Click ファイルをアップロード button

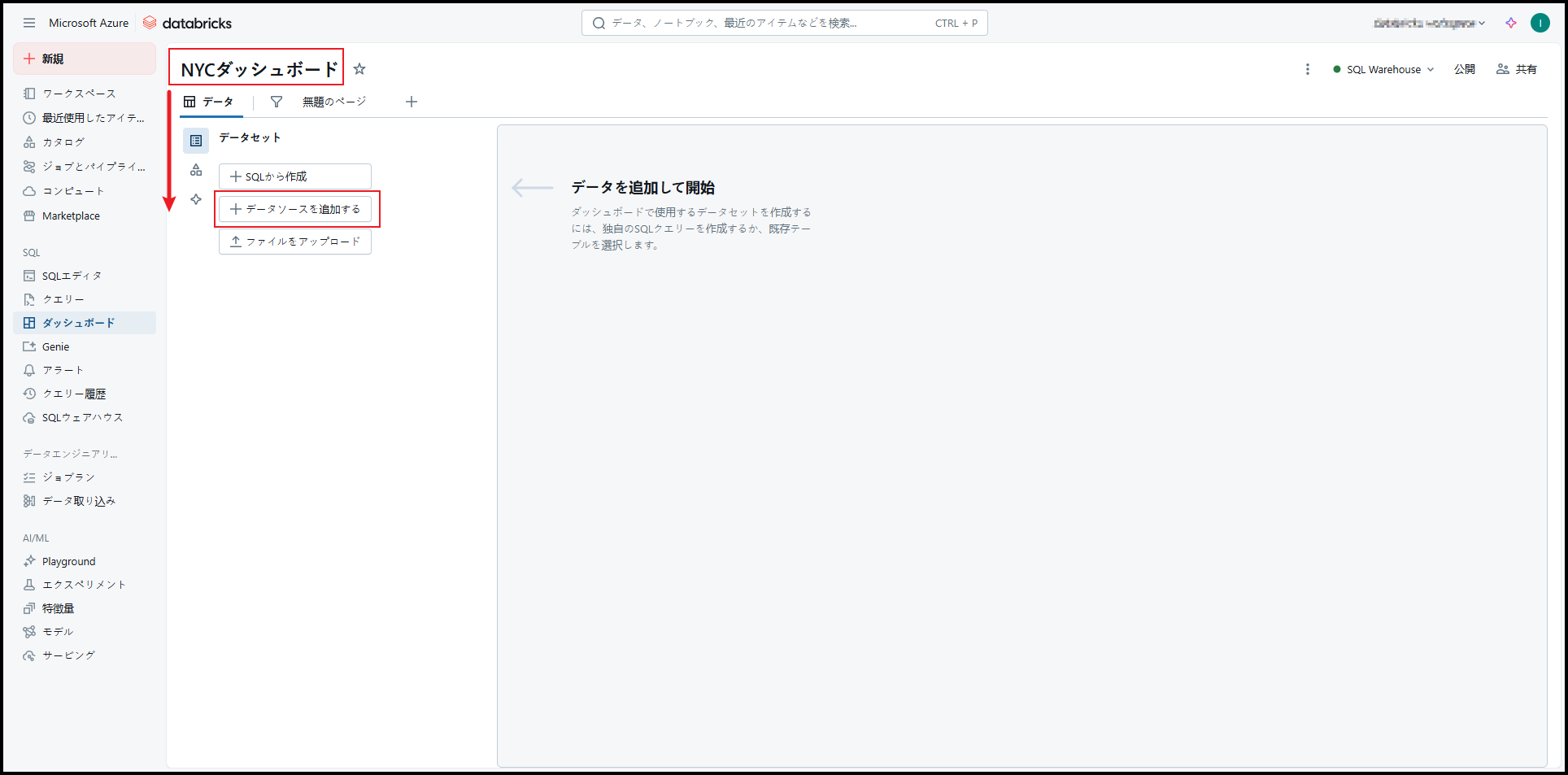[294, 242]
